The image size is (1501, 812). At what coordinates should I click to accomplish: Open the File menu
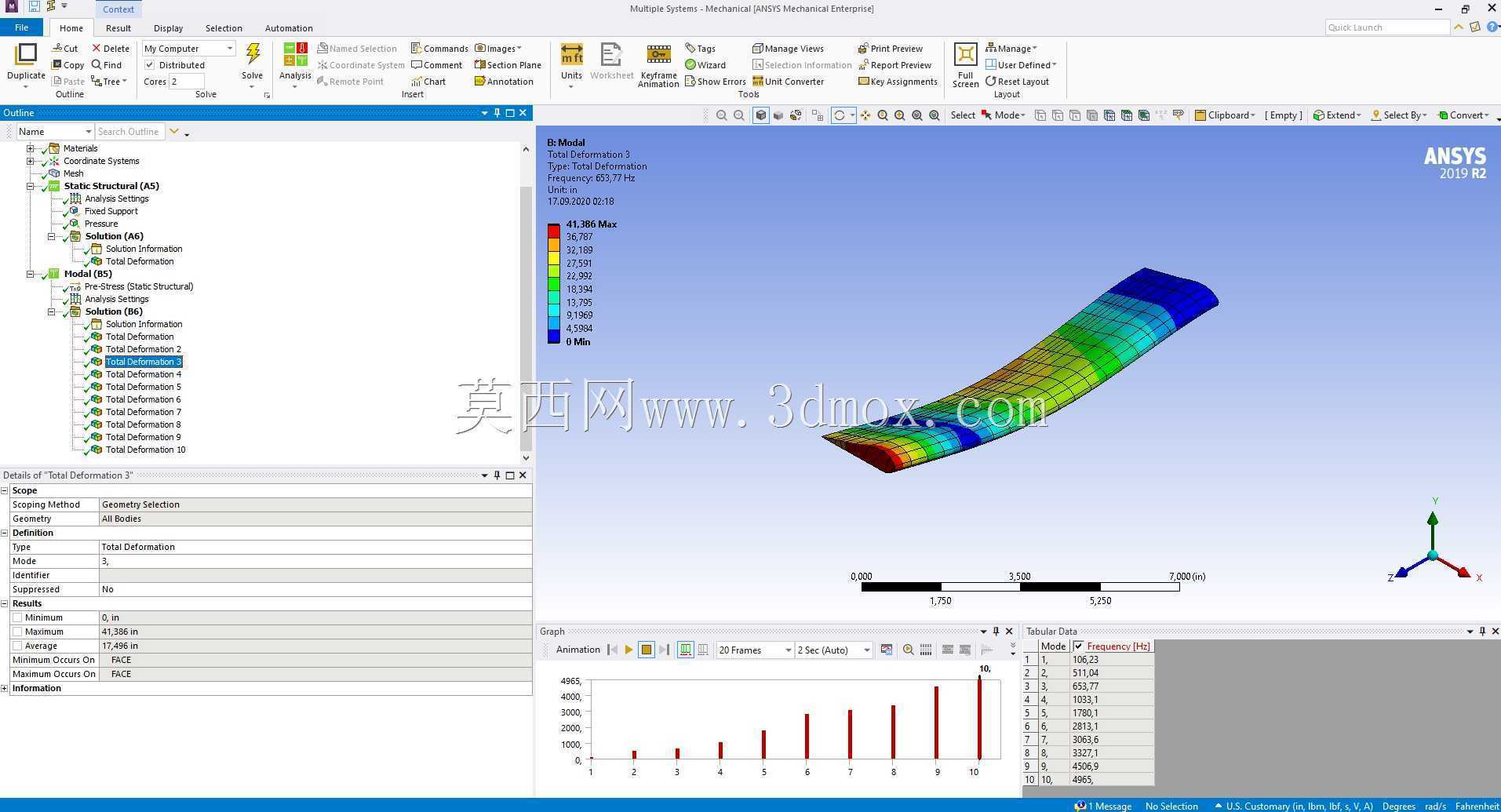tap(22, 27)
